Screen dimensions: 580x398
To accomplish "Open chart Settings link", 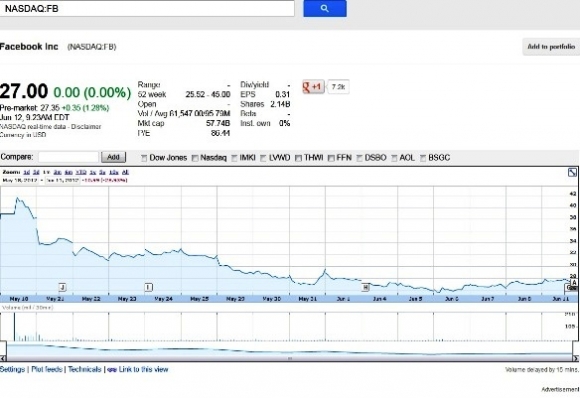I will click(x=12, y=369).
